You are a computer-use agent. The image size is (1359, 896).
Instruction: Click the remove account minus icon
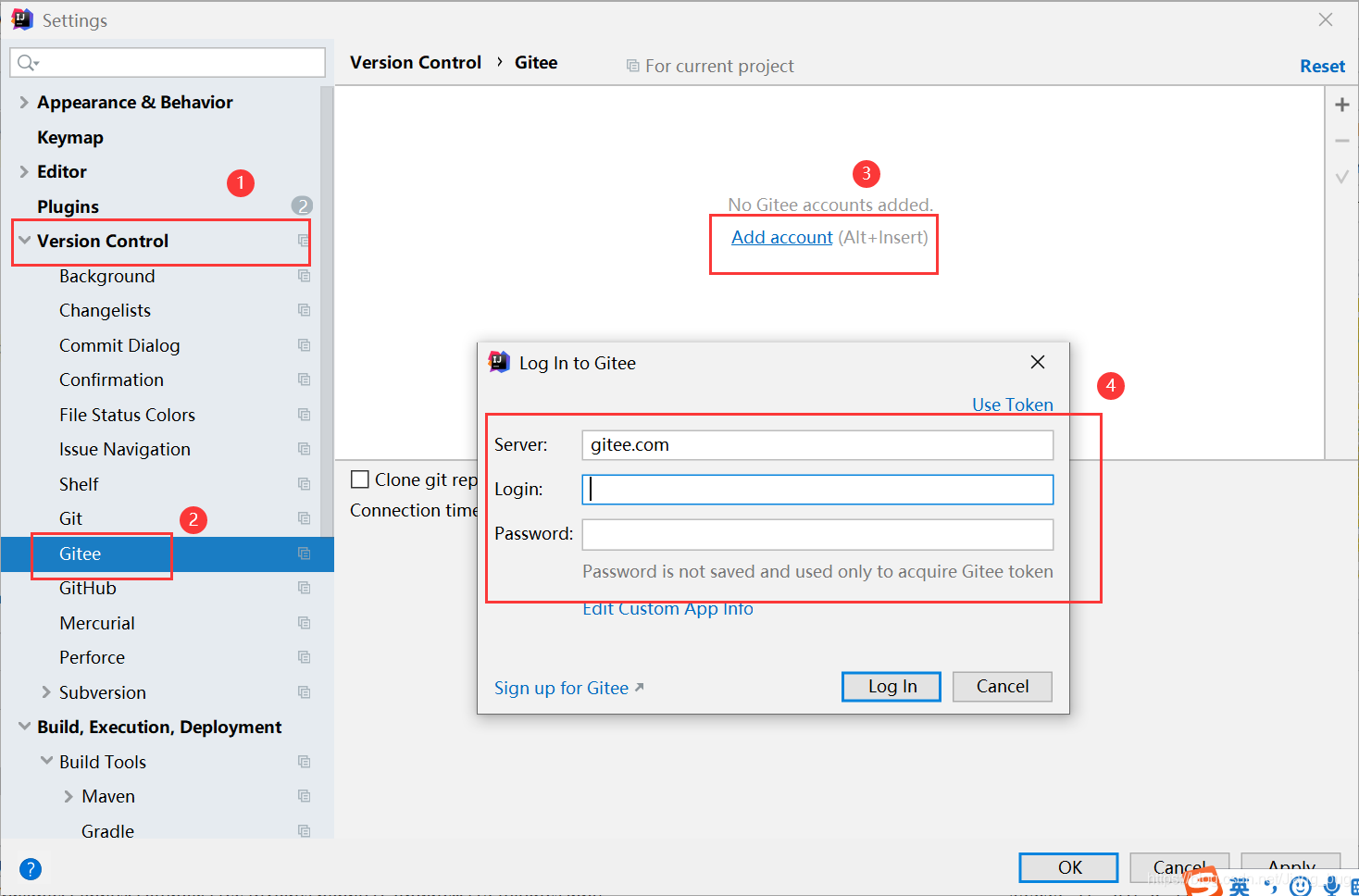[x=1342, y=141]
